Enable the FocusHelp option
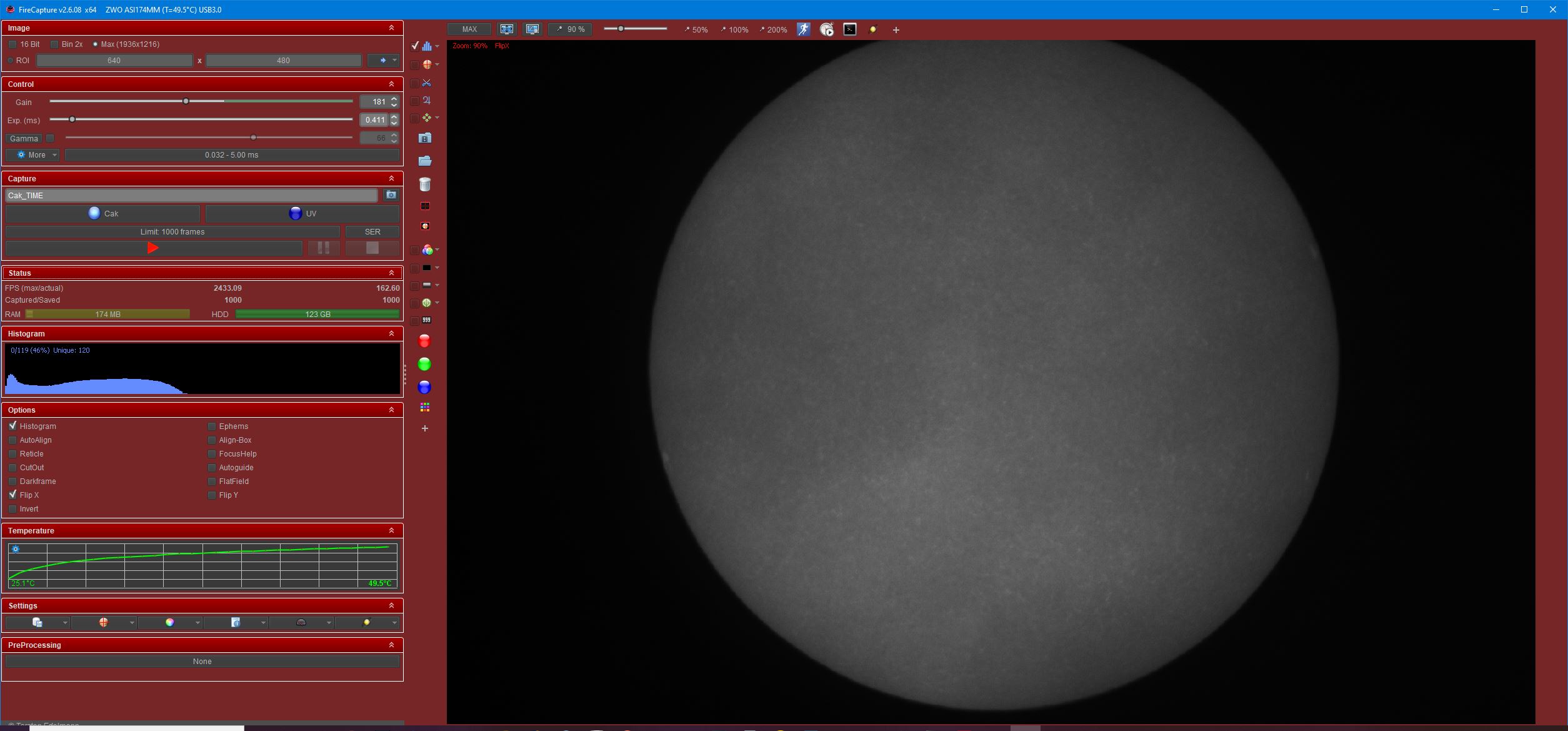This screenshot has width=1568, height=731. (x=212, y=454)
